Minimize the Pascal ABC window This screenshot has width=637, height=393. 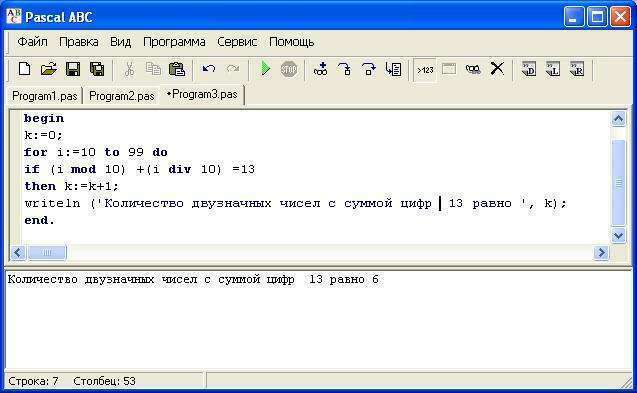click(x=574, y=17)
